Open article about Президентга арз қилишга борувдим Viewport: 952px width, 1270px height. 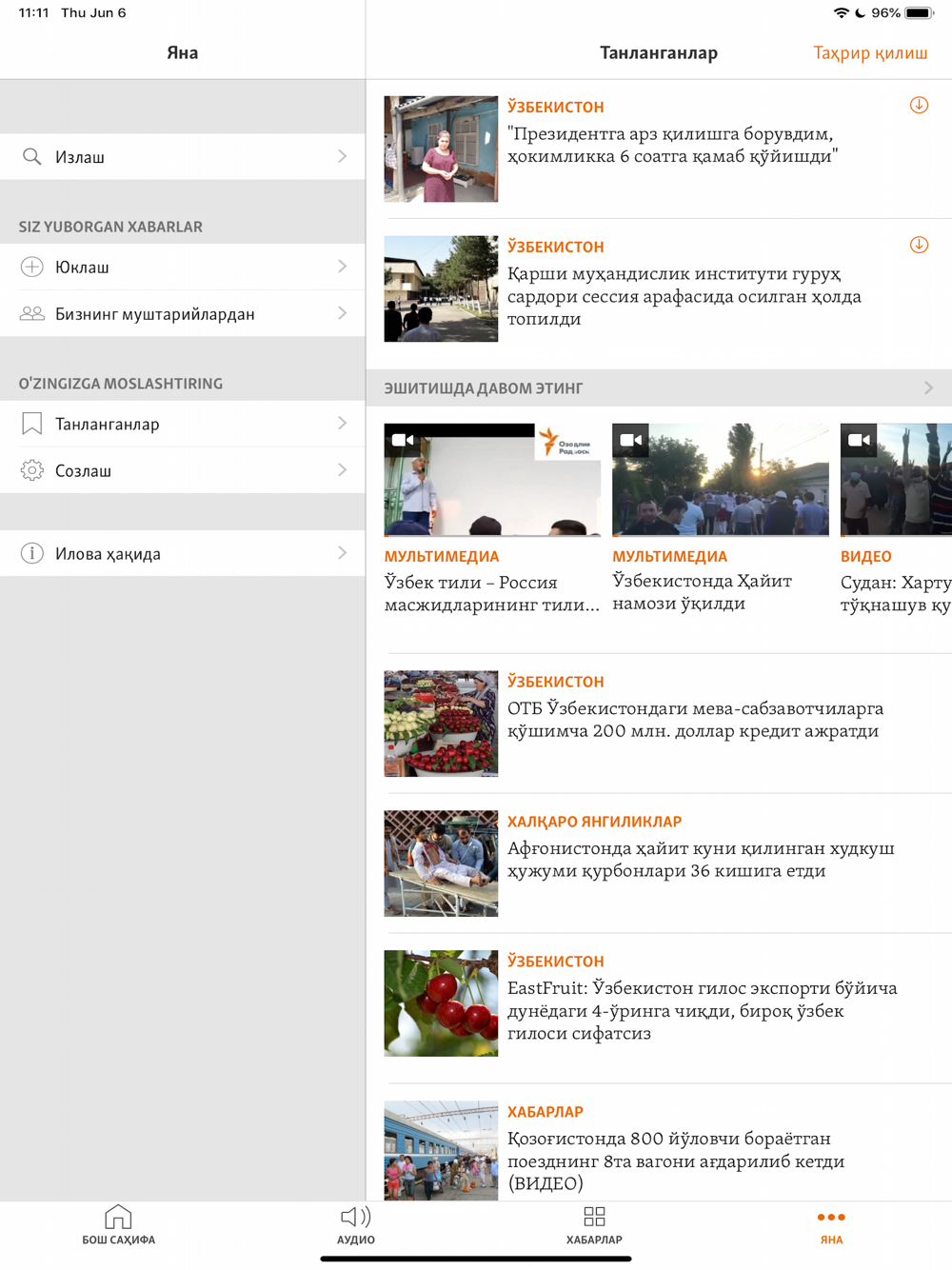coord(672,145)
